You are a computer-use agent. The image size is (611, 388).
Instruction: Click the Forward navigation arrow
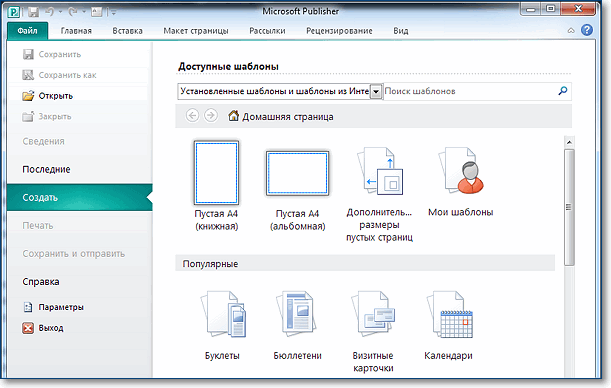point(211,116)
